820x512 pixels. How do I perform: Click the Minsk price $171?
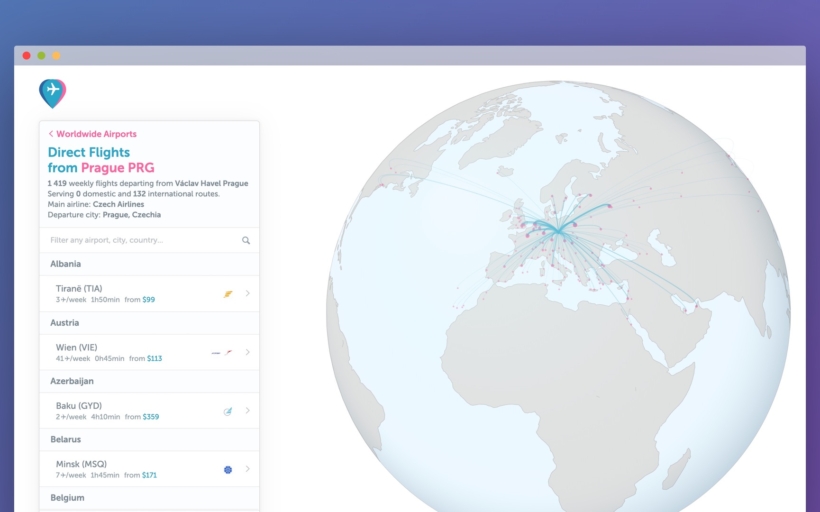pyautogui.click(x=149, y=475)
